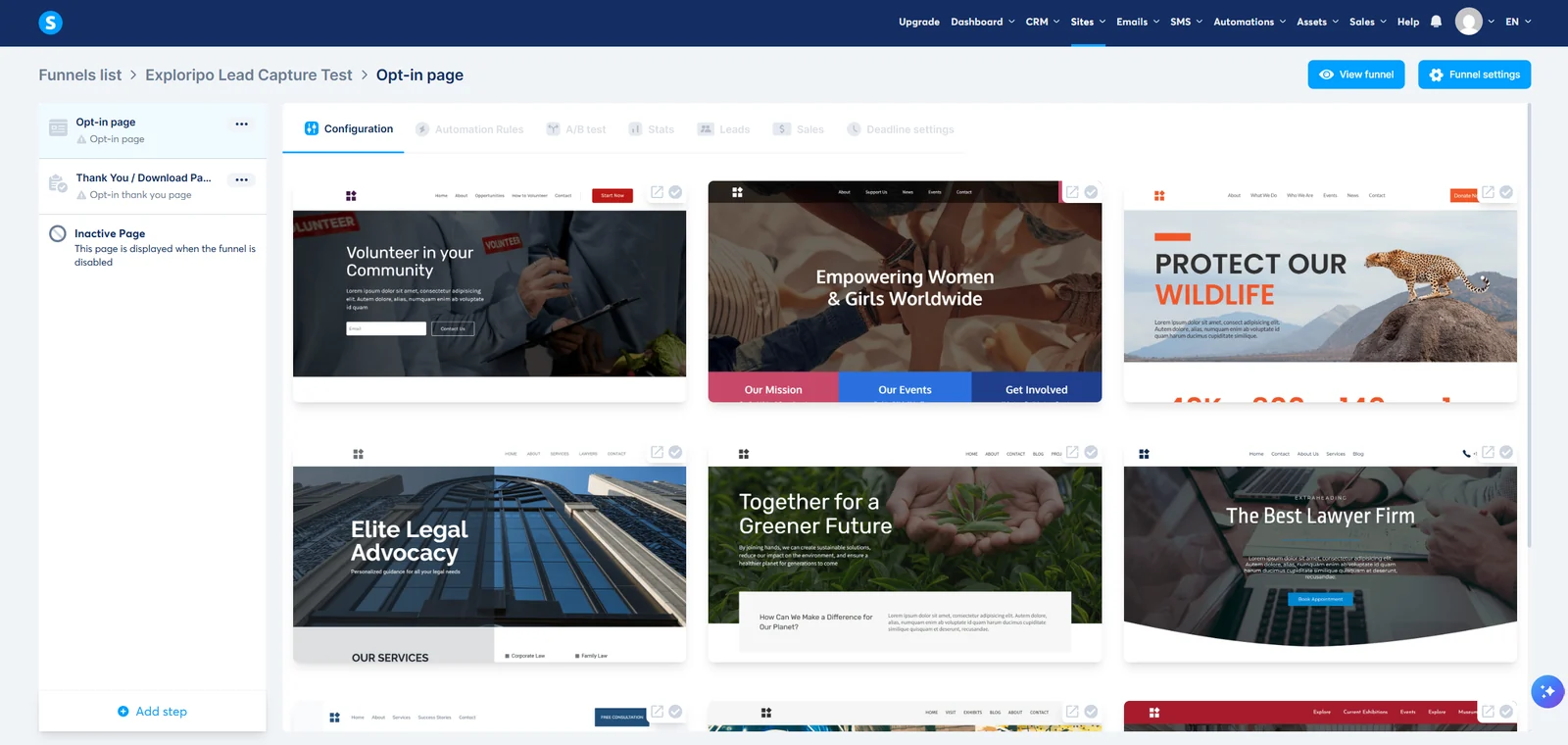This screenshot has height=745, width=1568.
Task: Switch to the A/B test tab
Action: (x=576, y=129)
